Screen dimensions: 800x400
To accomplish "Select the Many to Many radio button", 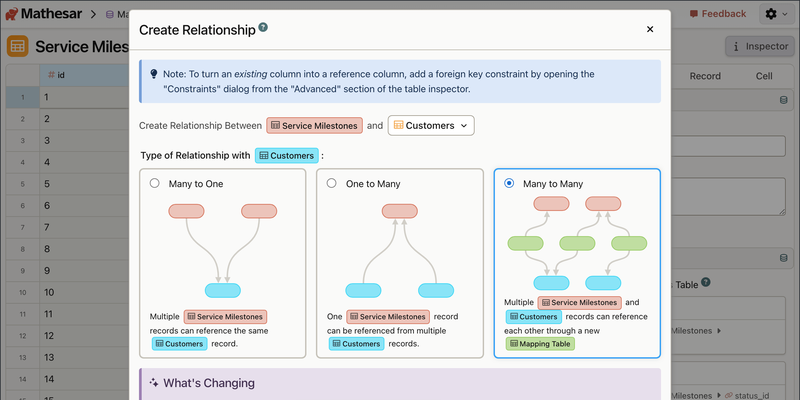I will (x=509, y=183).
